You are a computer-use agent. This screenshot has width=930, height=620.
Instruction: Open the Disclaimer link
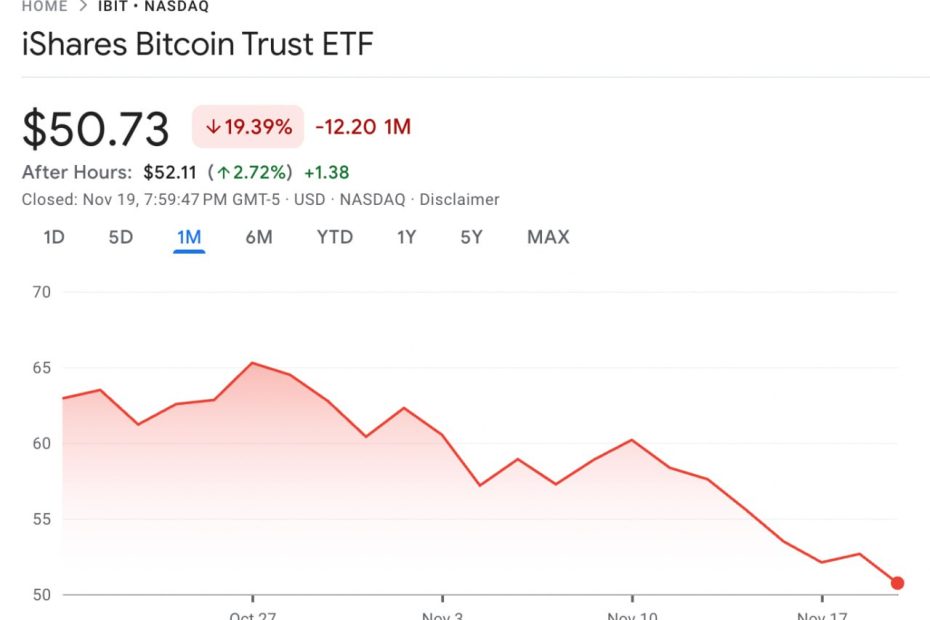(x=459, y=199)
